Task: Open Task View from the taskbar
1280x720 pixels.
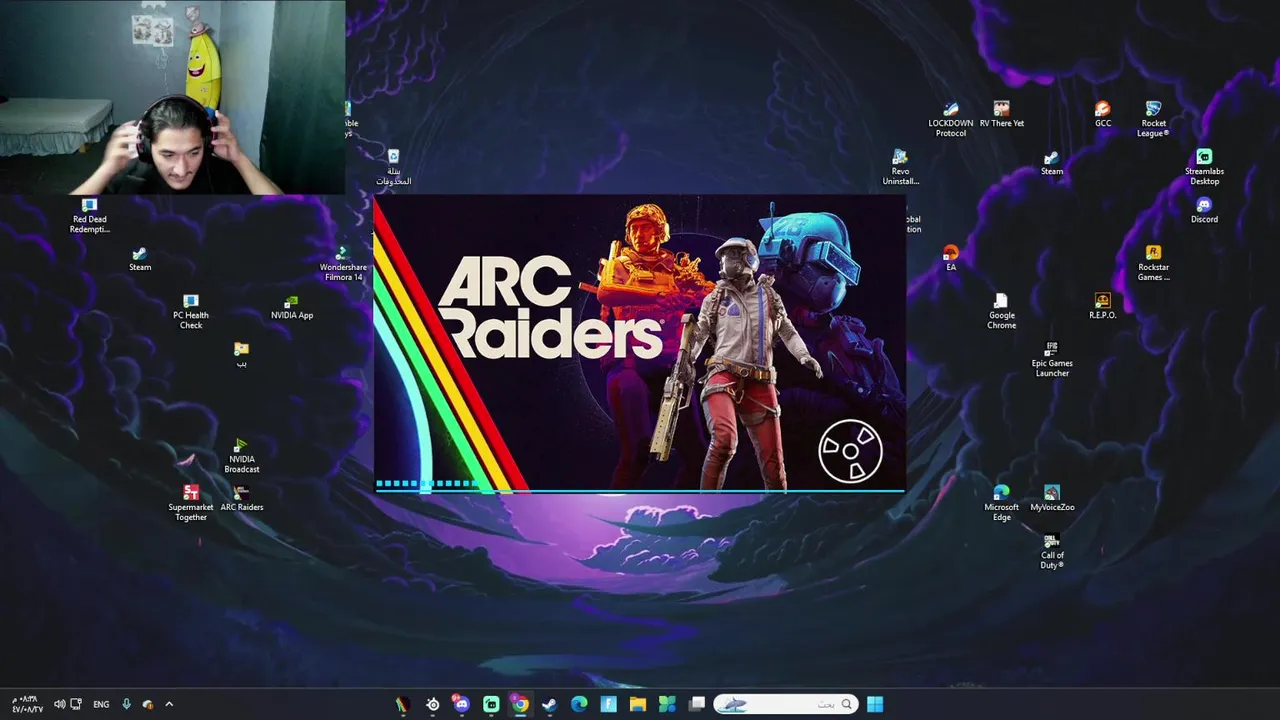Action: click(697, 704)
